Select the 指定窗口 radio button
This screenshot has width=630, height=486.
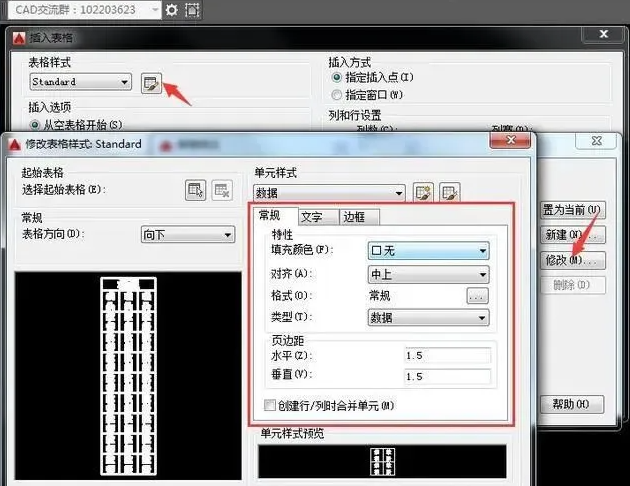tap(336, 95)
